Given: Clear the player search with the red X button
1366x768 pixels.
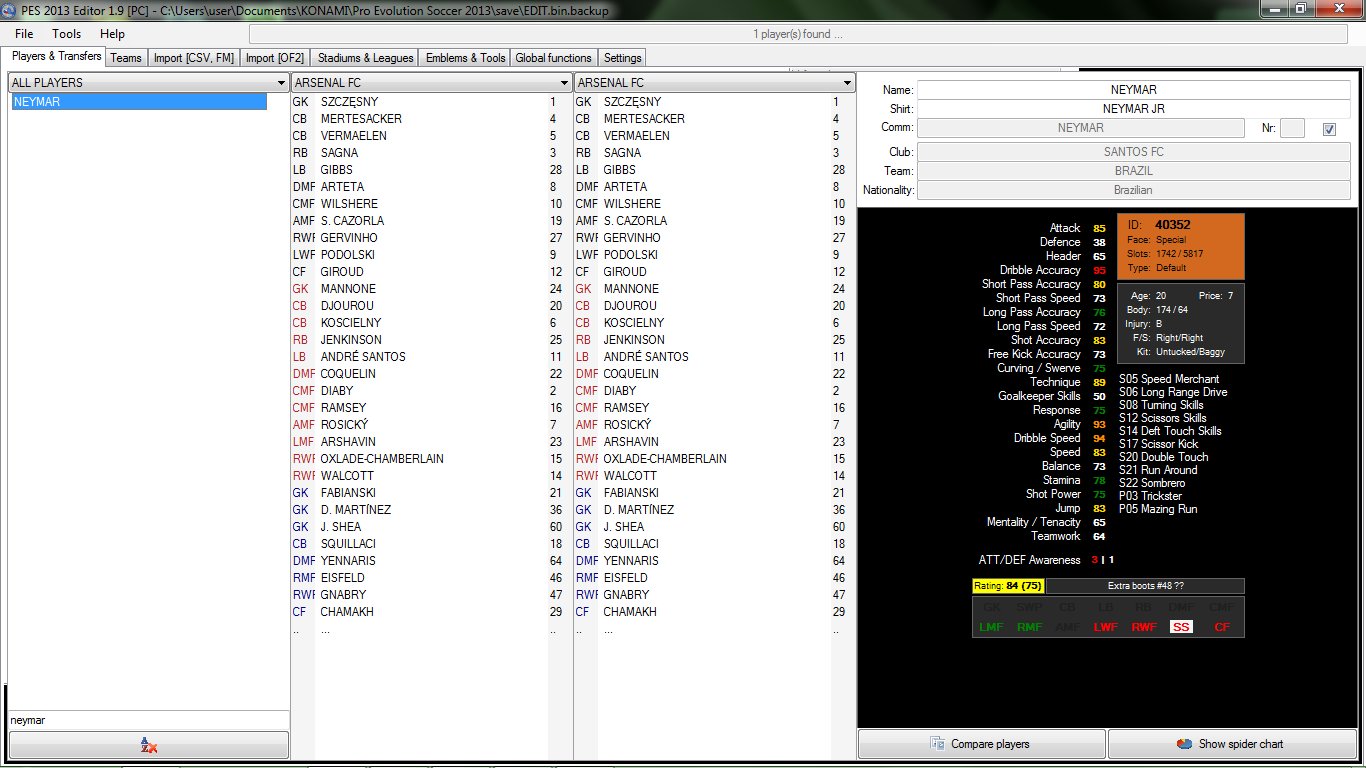Looking at the screenshot, I should click(x=149, y=745).
